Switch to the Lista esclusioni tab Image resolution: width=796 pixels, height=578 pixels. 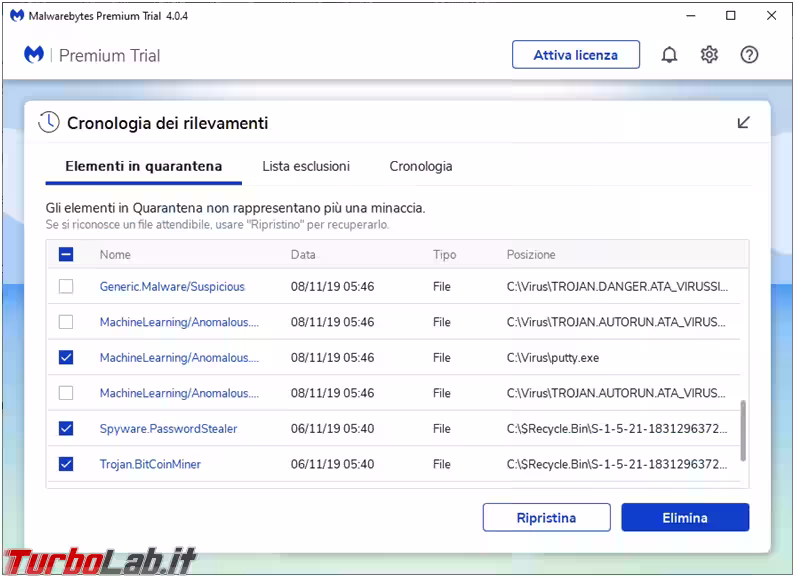tap(306, 166)
